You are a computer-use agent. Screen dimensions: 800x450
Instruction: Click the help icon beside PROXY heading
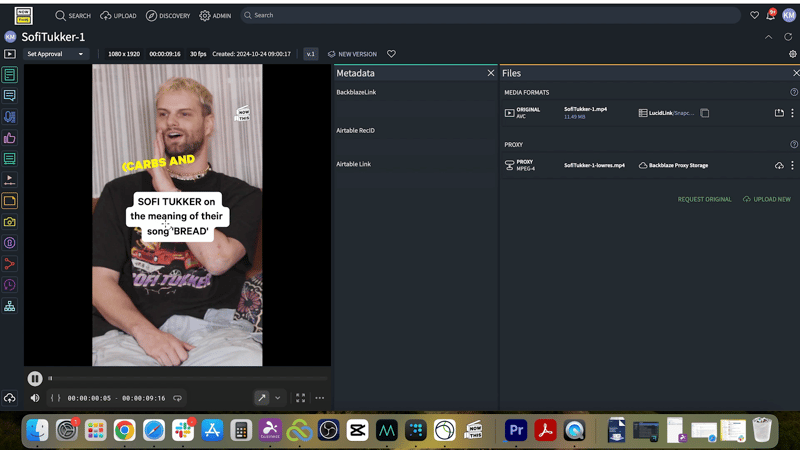pyautogui.click(x=794, y=144)
